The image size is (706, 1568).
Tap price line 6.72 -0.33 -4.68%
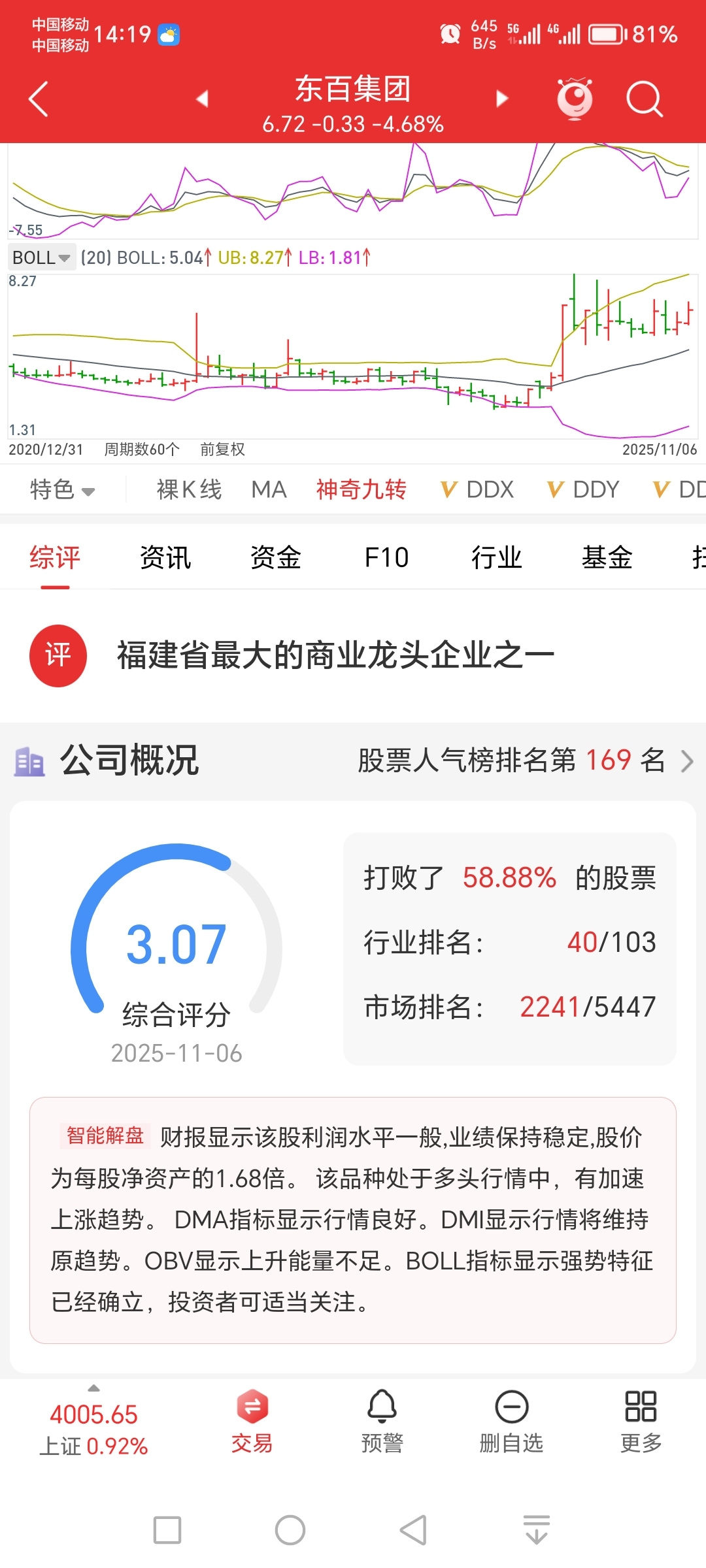353,124
